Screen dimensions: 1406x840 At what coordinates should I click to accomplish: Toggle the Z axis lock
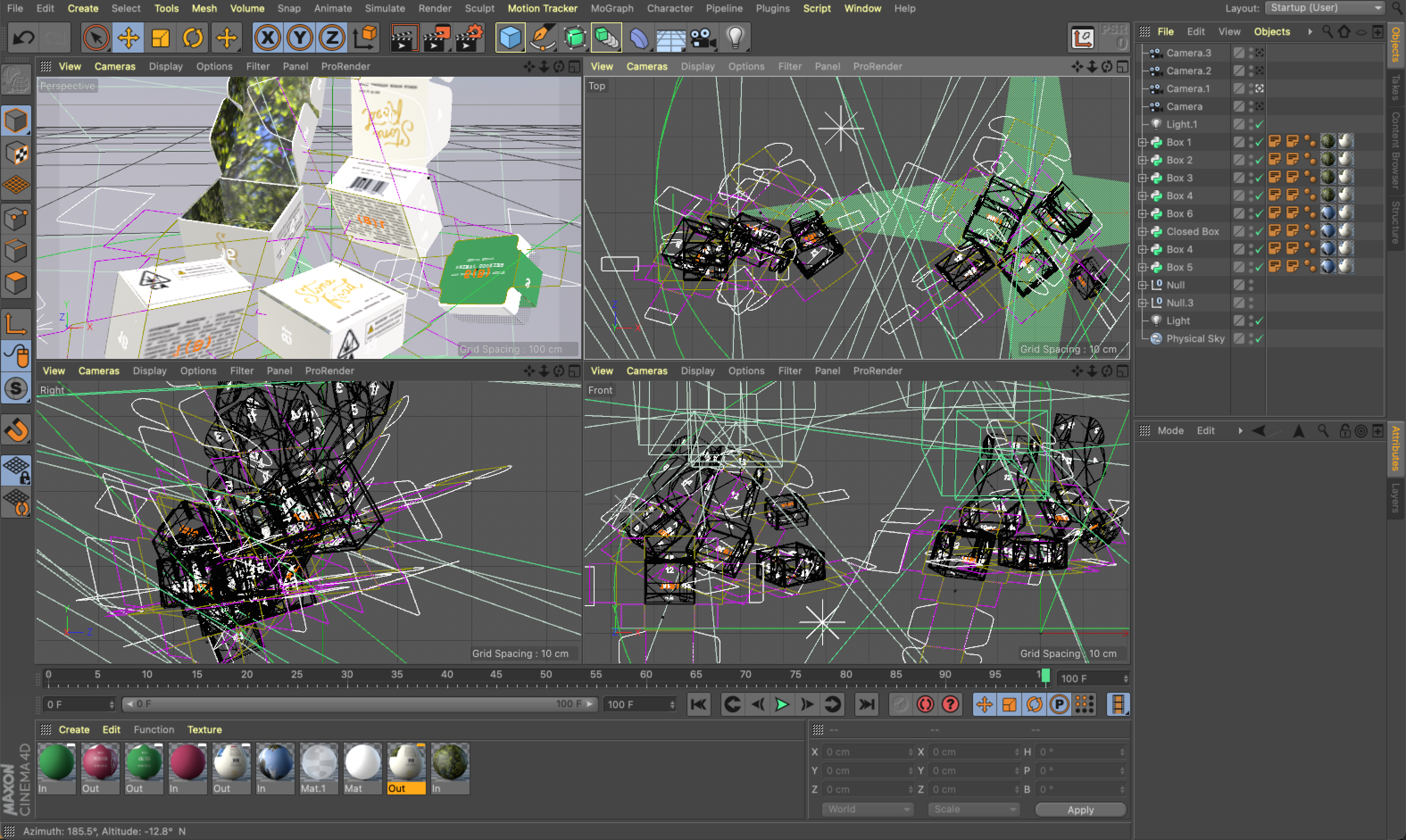(332, 38)
